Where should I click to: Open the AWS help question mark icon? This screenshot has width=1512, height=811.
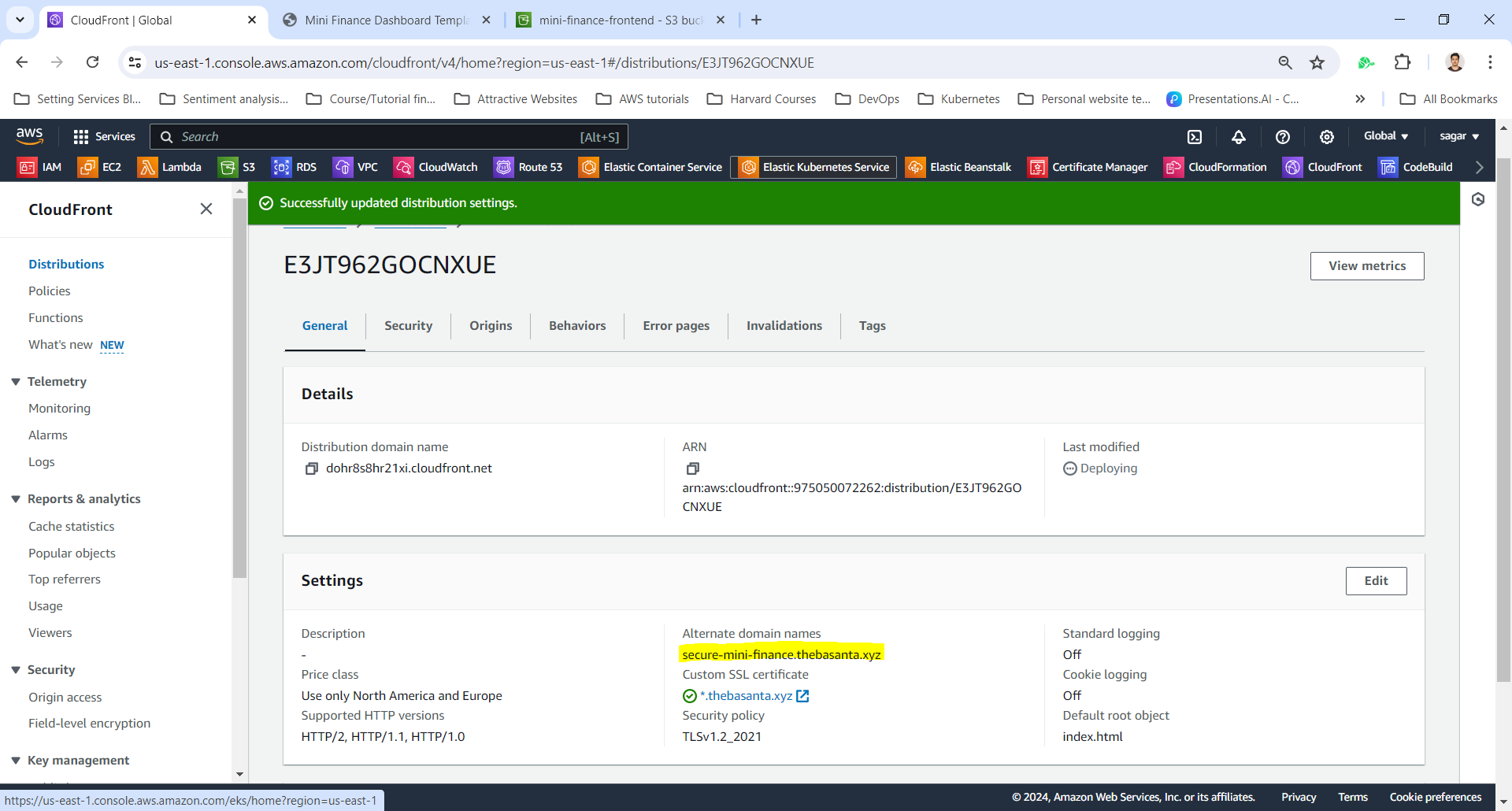point(1283,137)
